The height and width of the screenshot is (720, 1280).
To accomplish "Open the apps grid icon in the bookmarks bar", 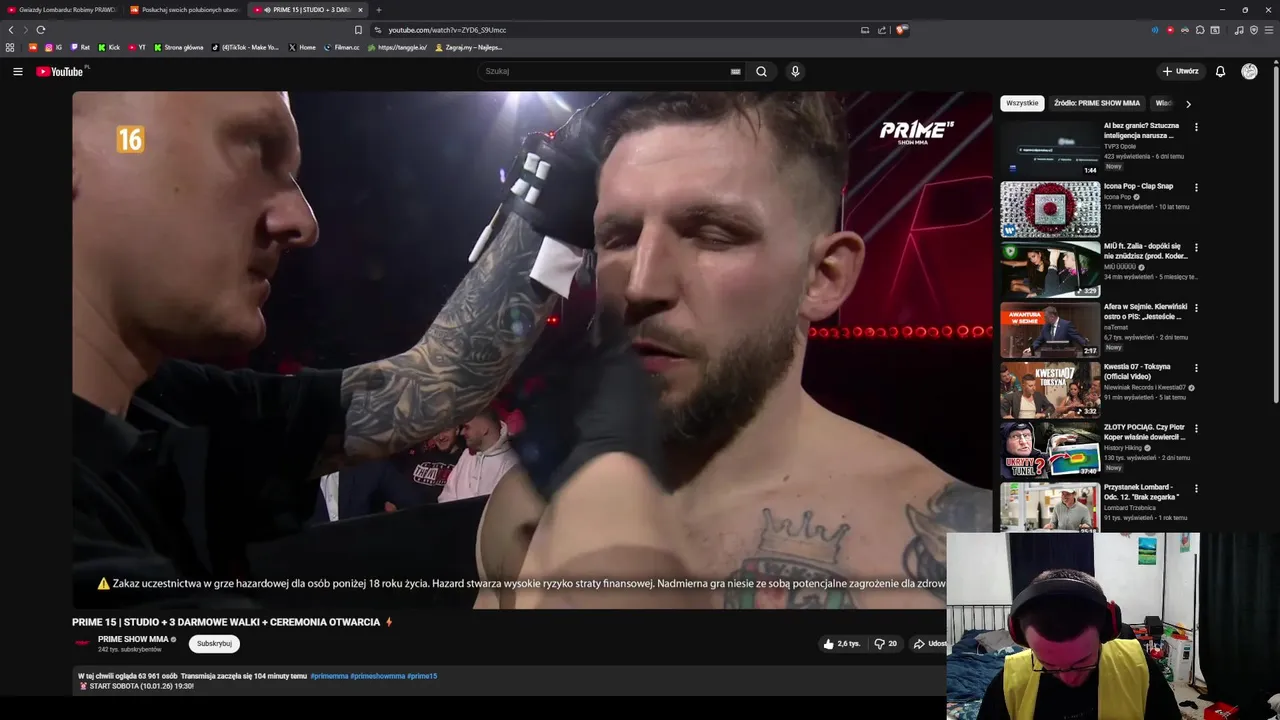I will point(10,47).
